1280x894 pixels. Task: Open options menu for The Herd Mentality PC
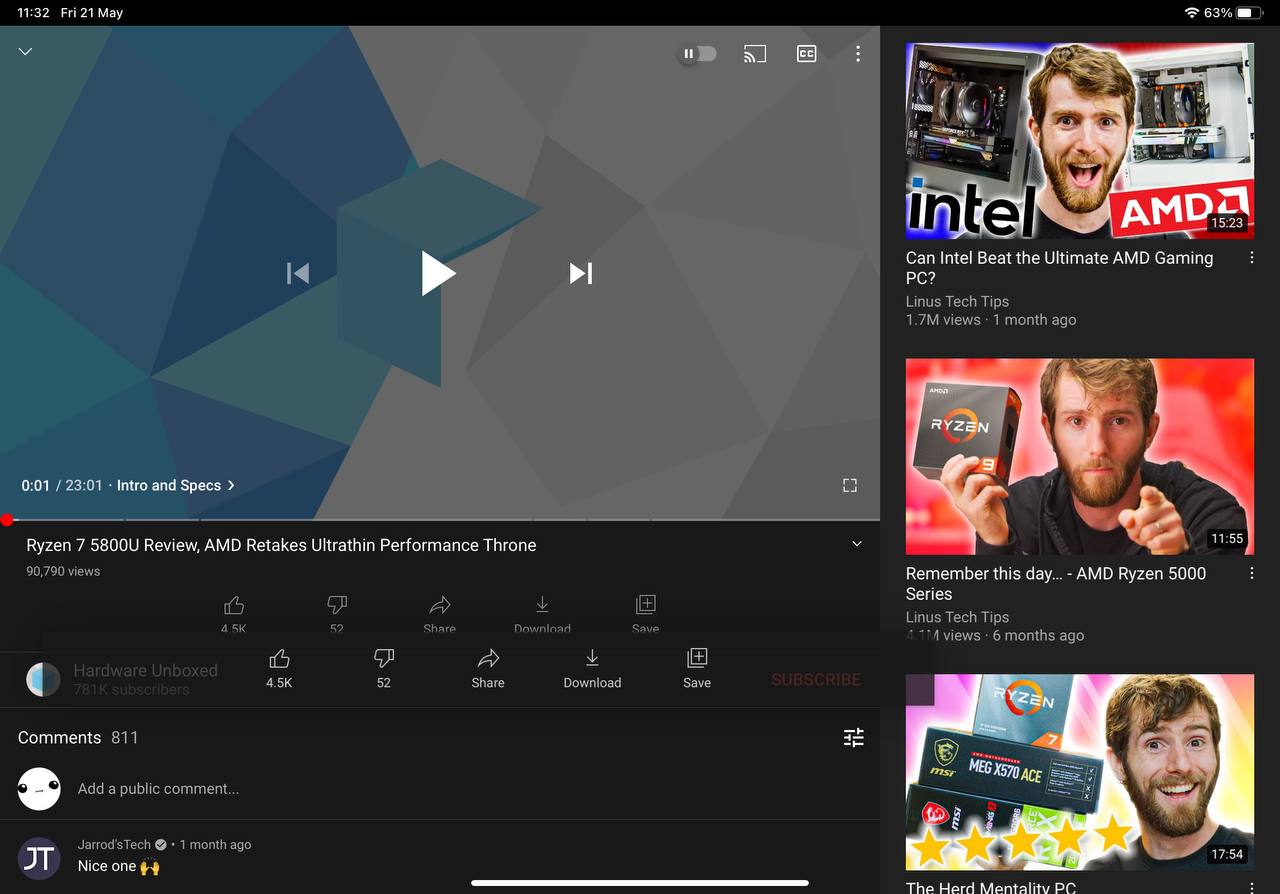click(1252, 888)
